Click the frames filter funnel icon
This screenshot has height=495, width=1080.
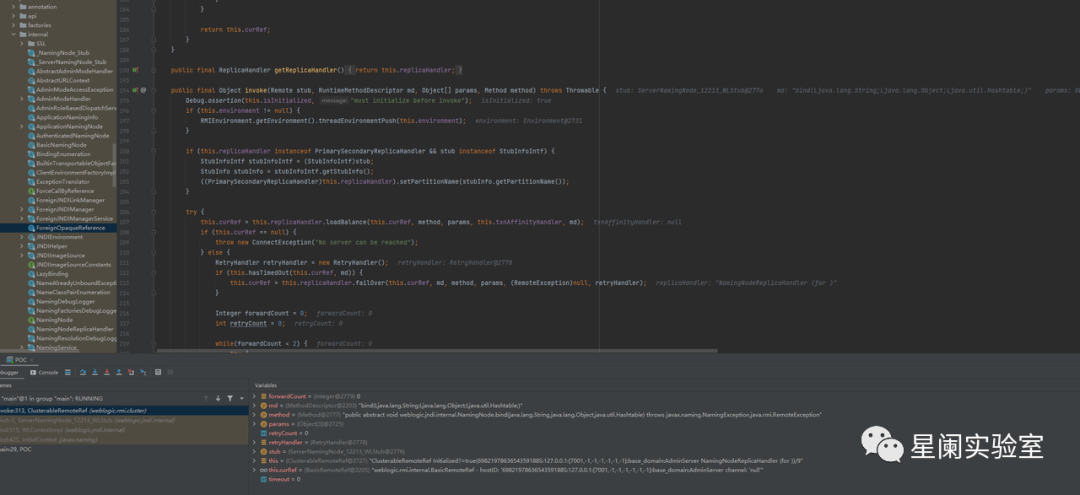pyautogui.click(x=230, y=398)
